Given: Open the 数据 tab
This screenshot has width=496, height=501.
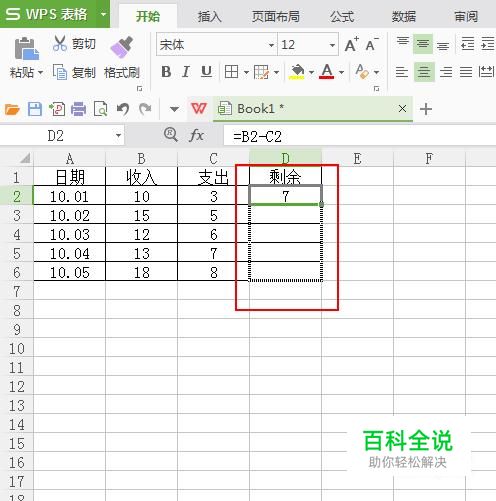Looking at the screenshot, I should pos(404,16).
